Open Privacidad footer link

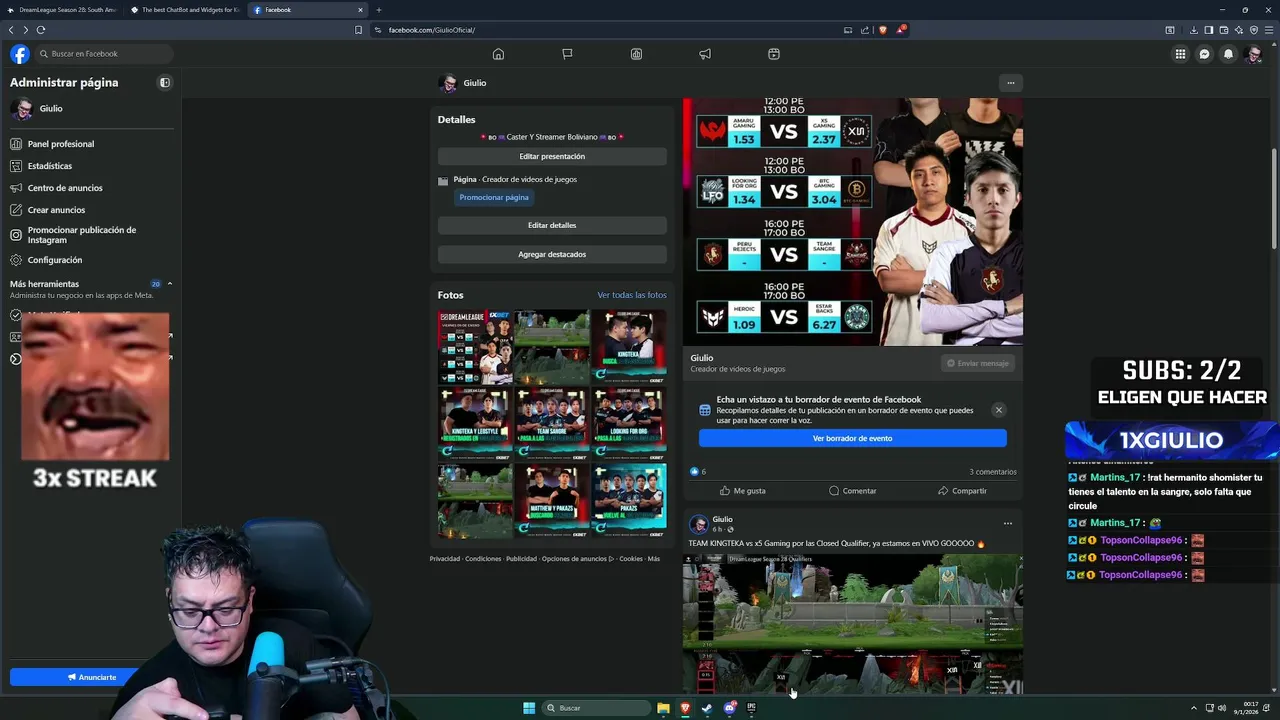click(x=445, y=559)
